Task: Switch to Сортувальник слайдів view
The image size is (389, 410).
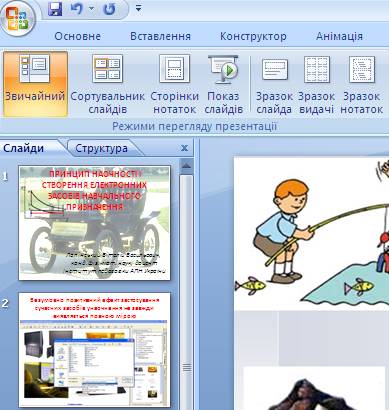Action: [x=107, y=84]
